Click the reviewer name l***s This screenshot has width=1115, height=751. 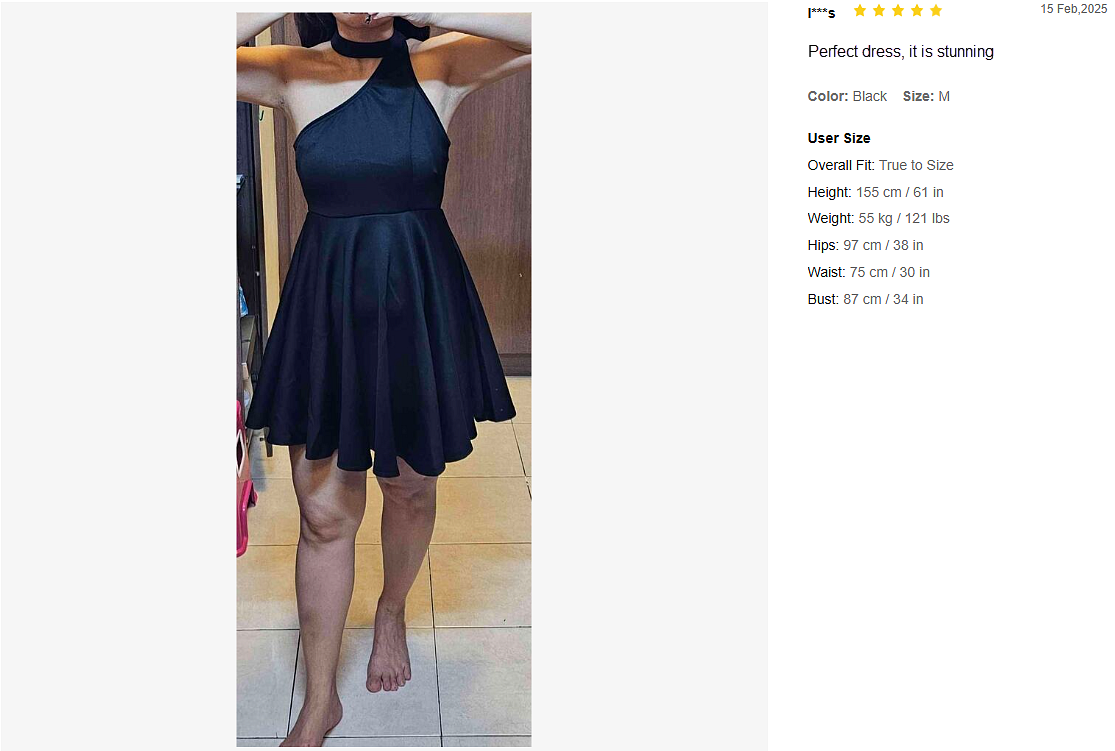pos(821,12)
